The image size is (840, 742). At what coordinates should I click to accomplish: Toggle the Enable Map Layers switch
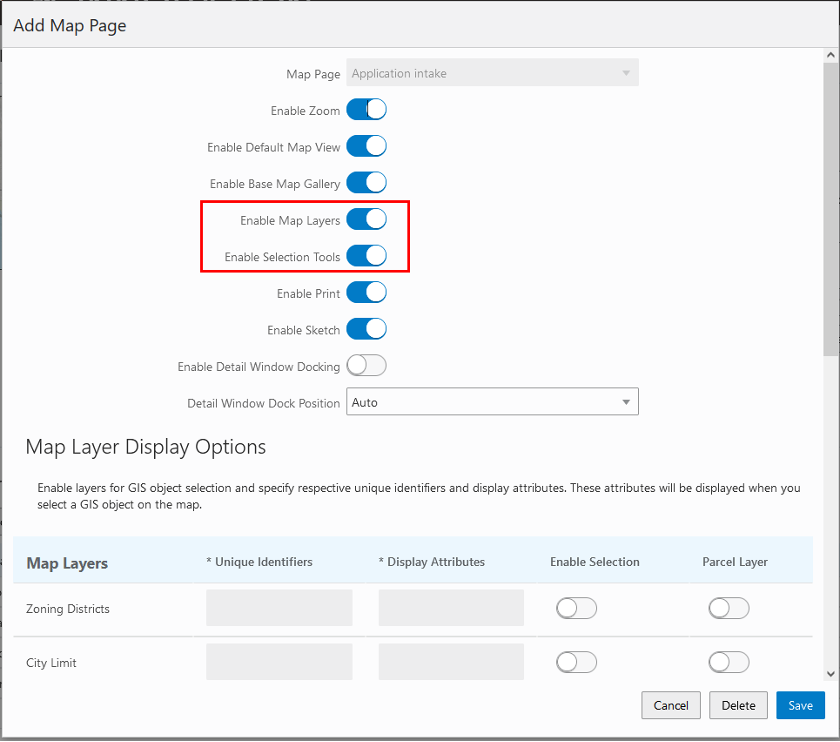click(366, 220)
